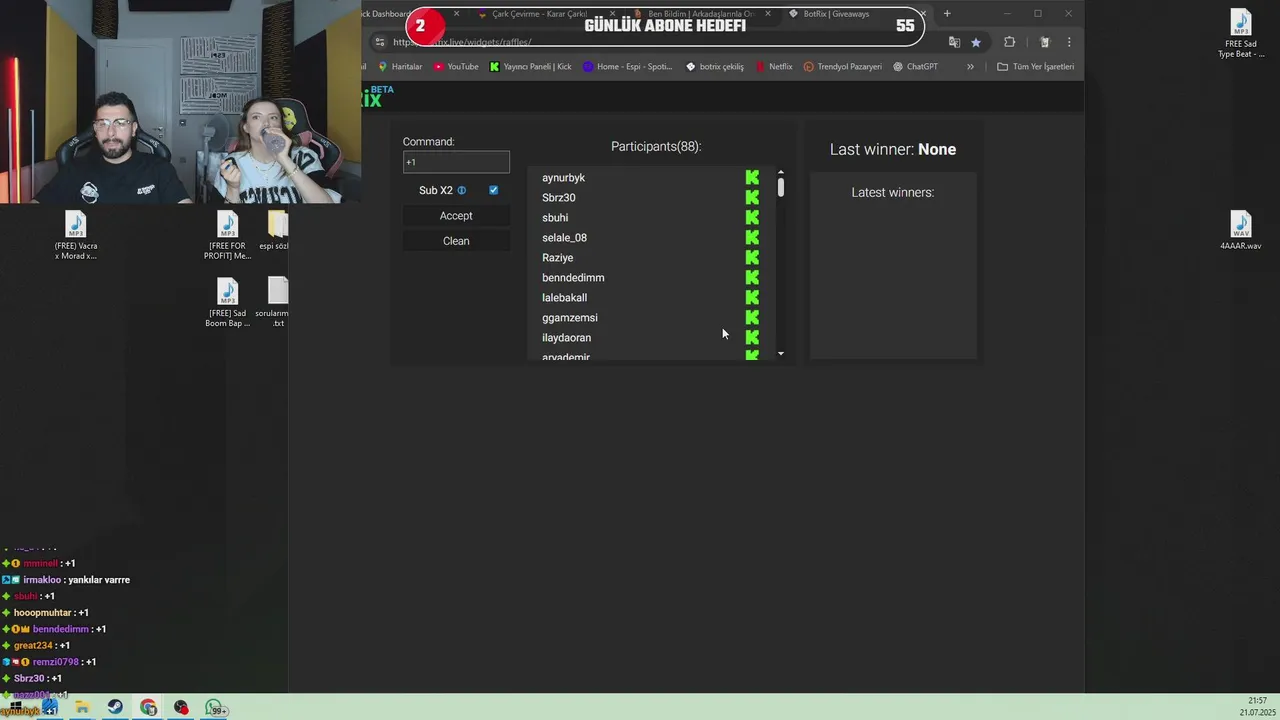This screenshot has height=720, width=1280.
Task: Select participant Sbrz30 in the list
Action: [558, 198]
